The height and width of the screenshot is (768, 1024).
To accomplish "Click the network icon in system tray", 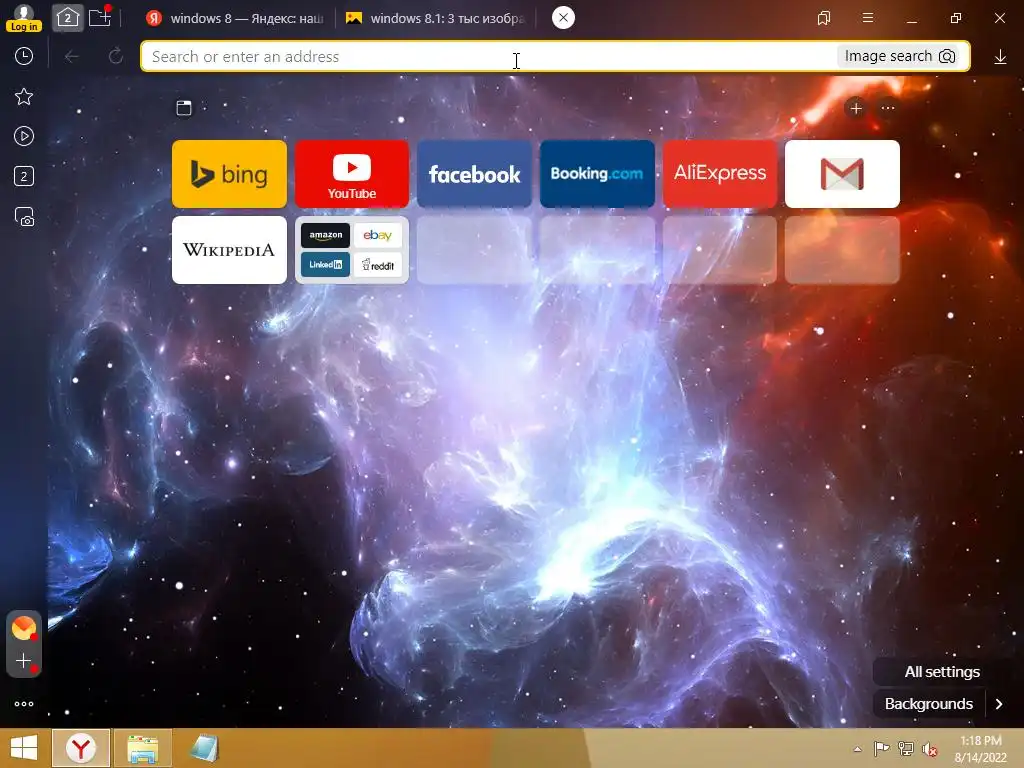I will click(x=906, y=749).
